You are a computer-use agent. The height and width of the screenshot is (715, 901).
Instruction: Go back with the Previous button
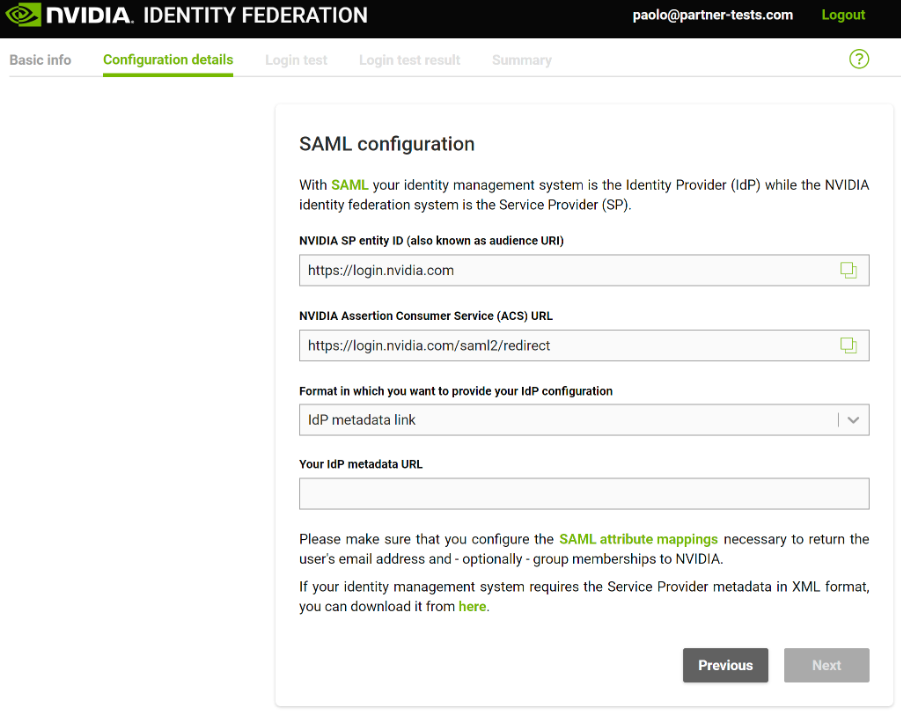pyautogui.click(x=725, y=665)
